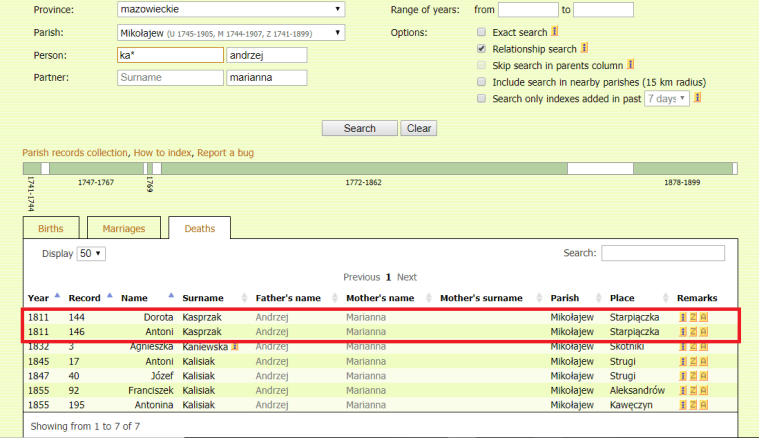759x438 pixels.
Task: Click the 'Z' remarks icon for Józef Kalisiak
Action: pyautogui.click(x=693, y=375)
